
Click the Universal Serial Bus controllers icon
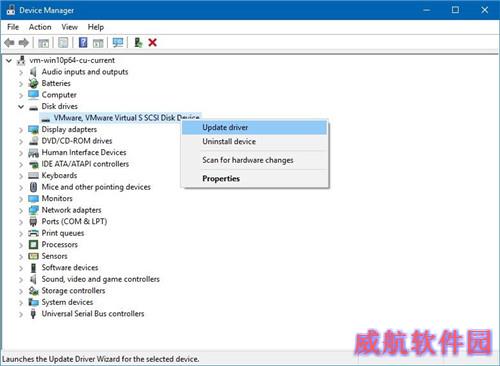point(33,314)
